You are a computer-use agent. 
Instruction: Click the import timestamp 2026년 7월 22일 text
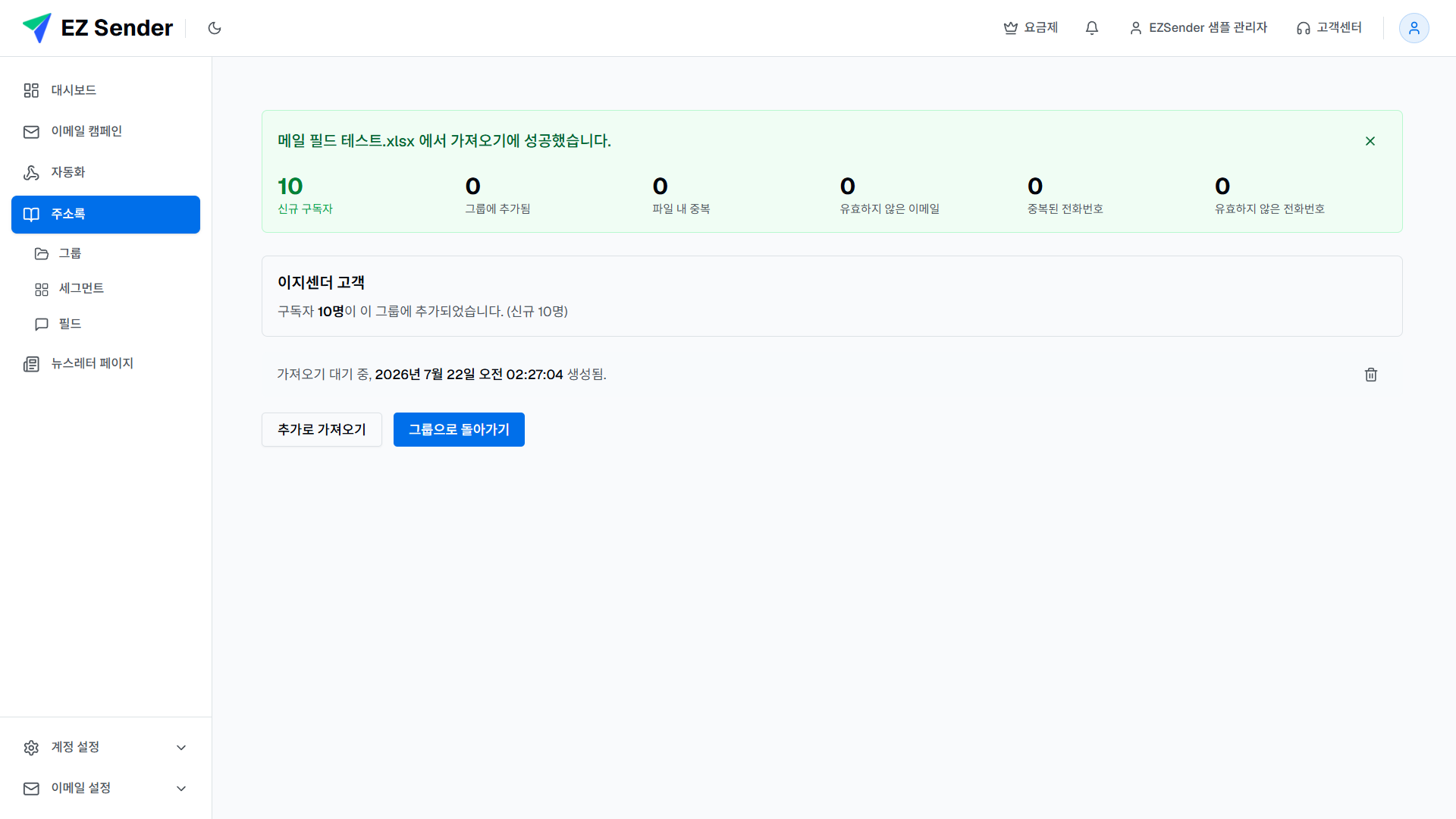[x=469, y=375]
